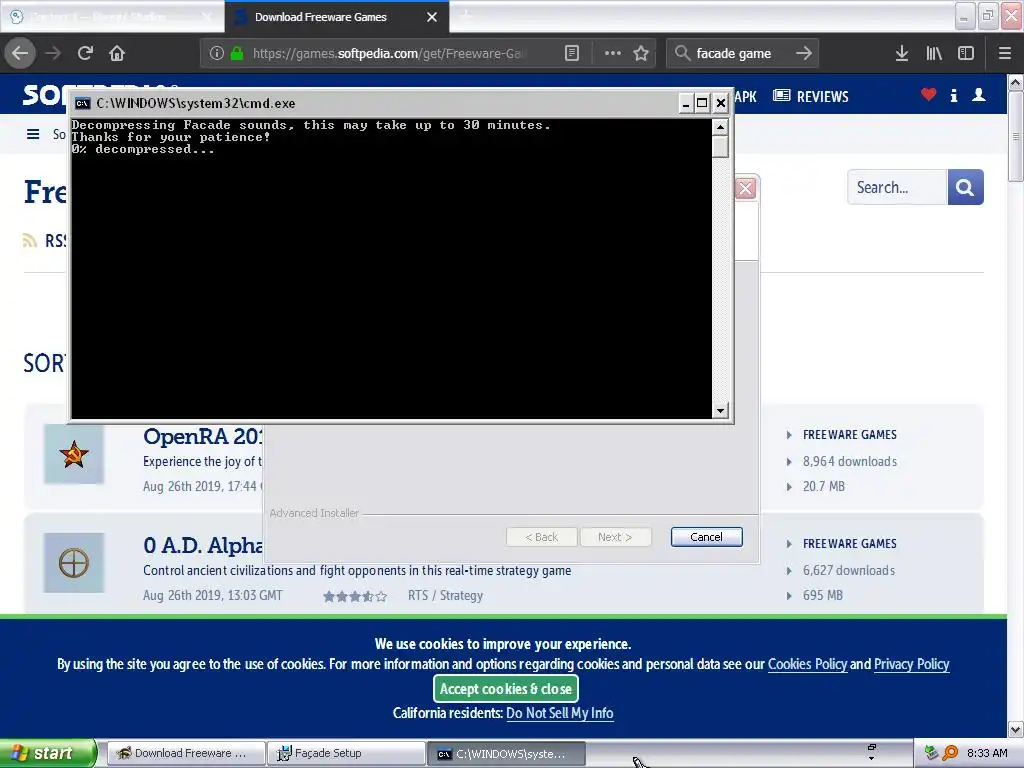
Task: Reload the current Softpedia page
Action: click(85, 53)
